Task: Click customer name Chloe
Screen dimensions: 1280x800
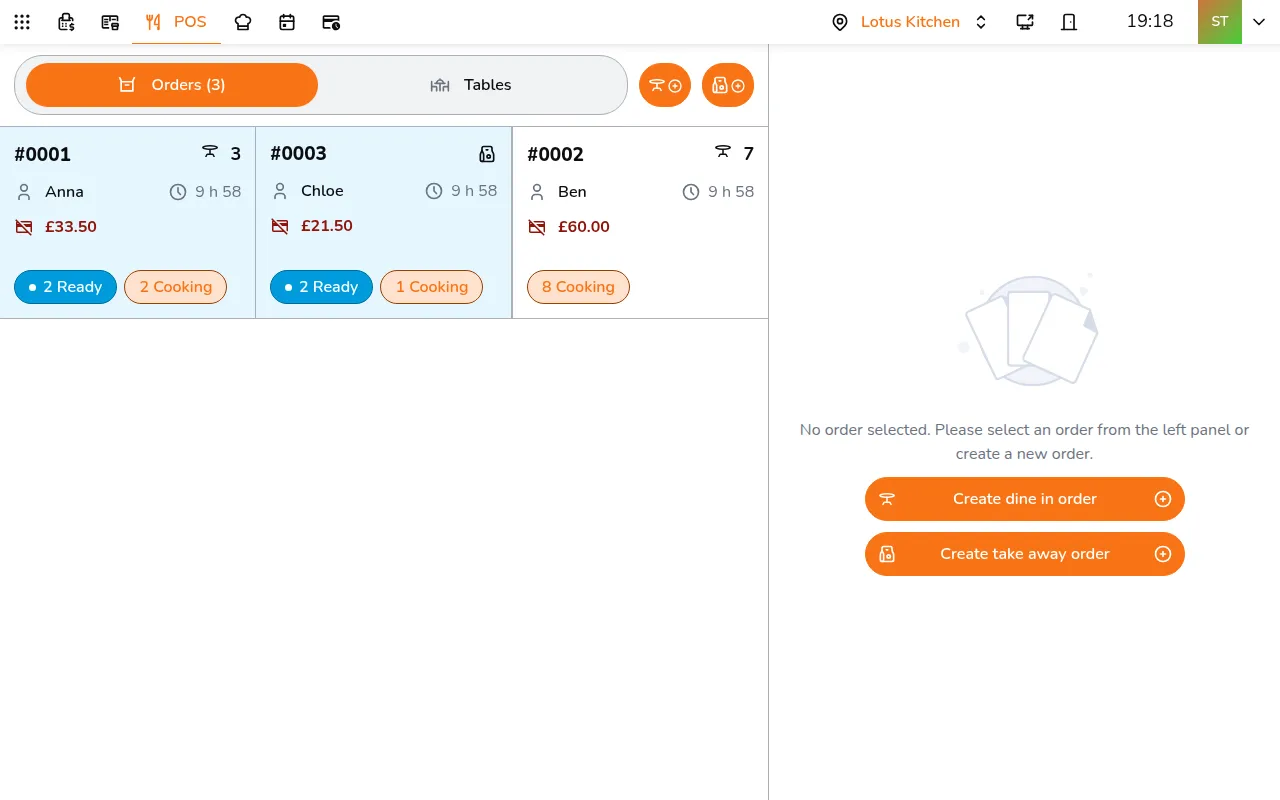Action: [x=322, y=191]
